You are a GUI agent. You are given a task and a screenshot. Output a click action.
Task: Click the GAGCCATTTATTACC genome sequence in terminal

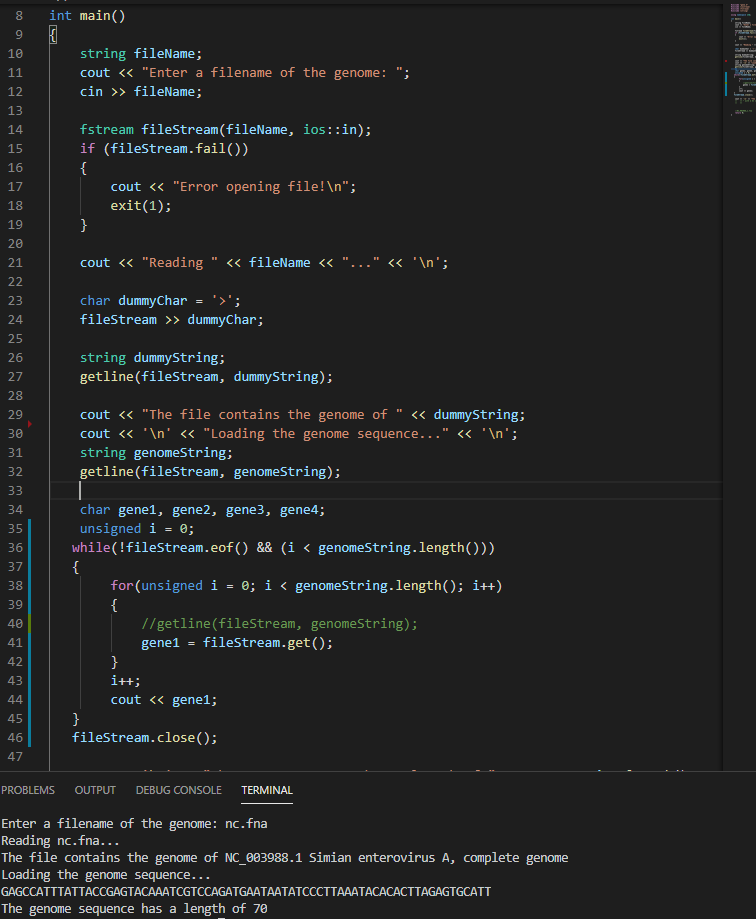point(246,891)
